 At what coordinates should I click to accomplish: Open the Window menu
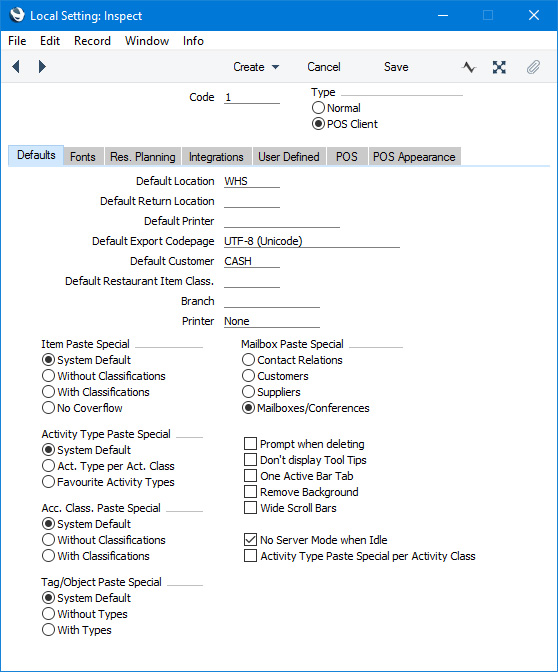147,41
